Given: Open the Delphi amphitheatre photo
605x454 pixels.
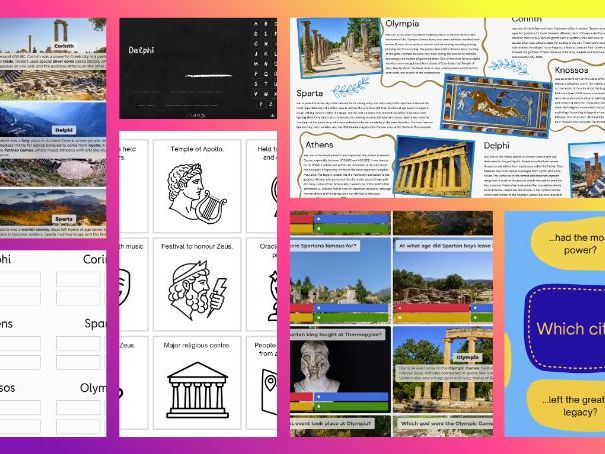Looking at the screenshot, I should [x=53, y=172].
